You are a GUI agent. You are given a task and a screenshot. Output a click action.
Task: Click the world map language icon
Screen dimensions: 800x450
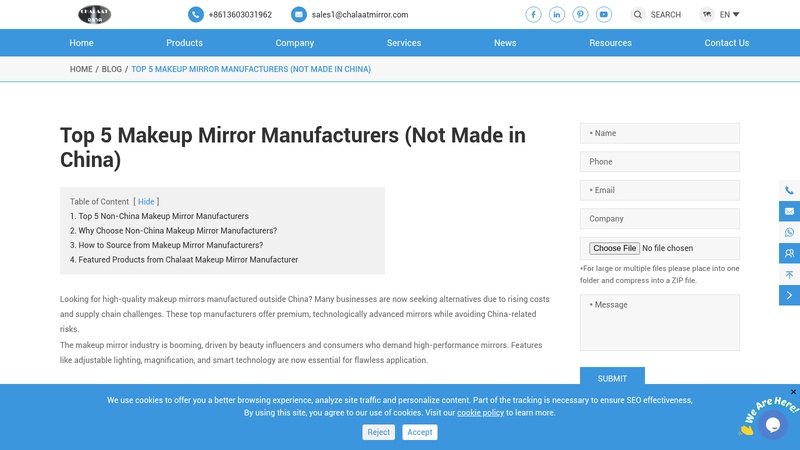[x=707, y=14]
